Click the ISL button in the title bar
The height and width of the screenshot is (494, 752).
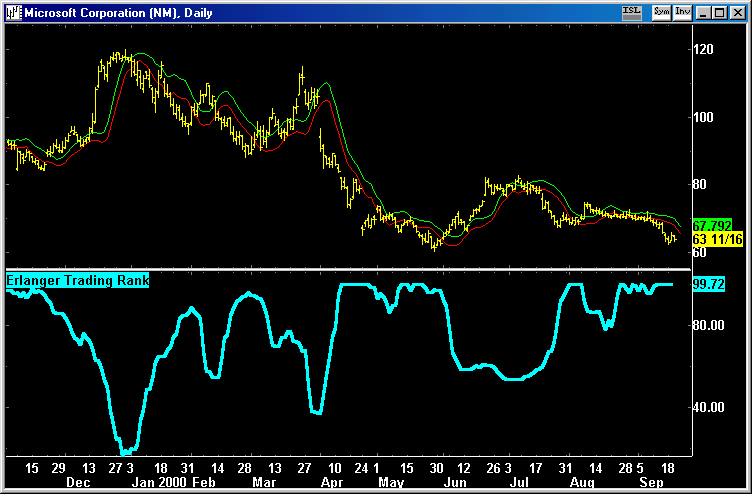point(632,12)
